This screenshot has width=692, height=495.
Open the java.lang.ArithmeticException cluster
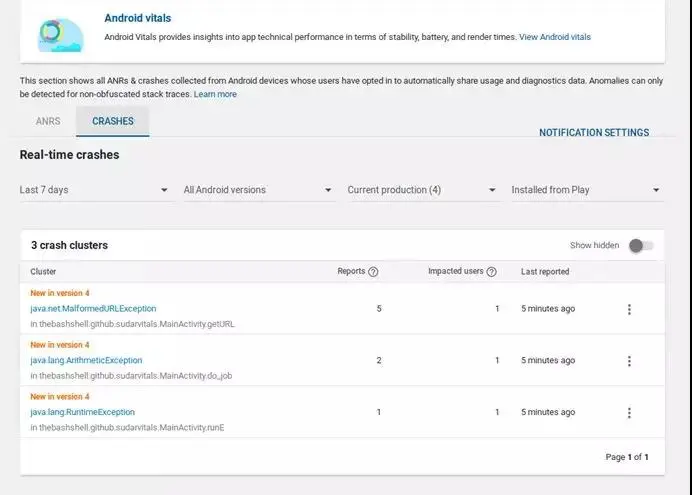86,360
